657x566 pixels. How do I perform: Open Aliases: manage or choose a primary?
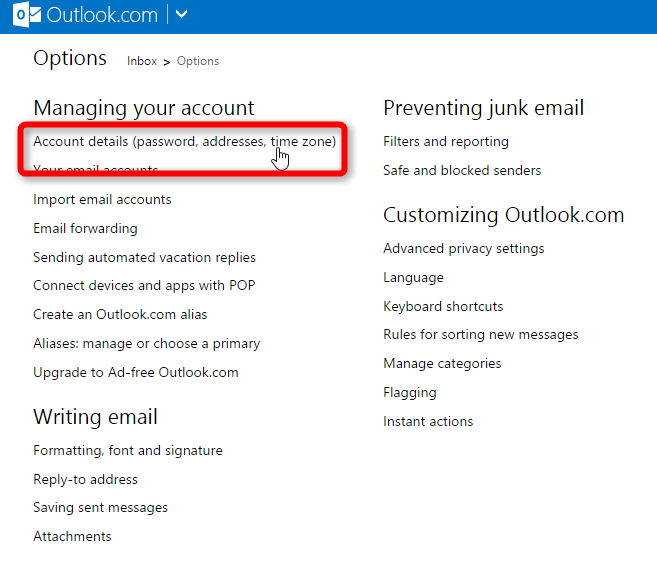pyautogui.click(x=147, y=344)
